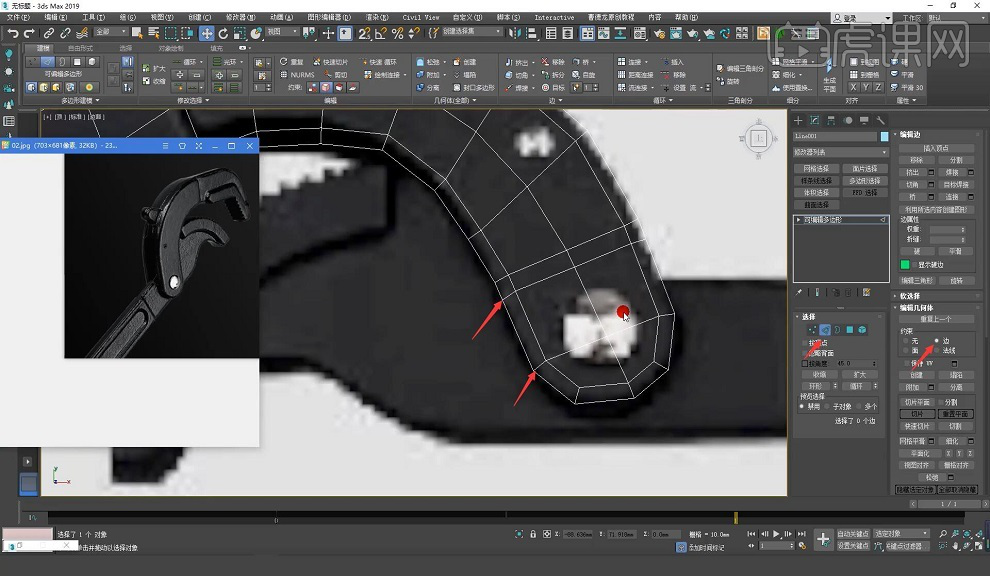Viewport: 990px width, 576px height.
Task: Open the 视图 reference coordinate dropdown
Action: [282, 32]
